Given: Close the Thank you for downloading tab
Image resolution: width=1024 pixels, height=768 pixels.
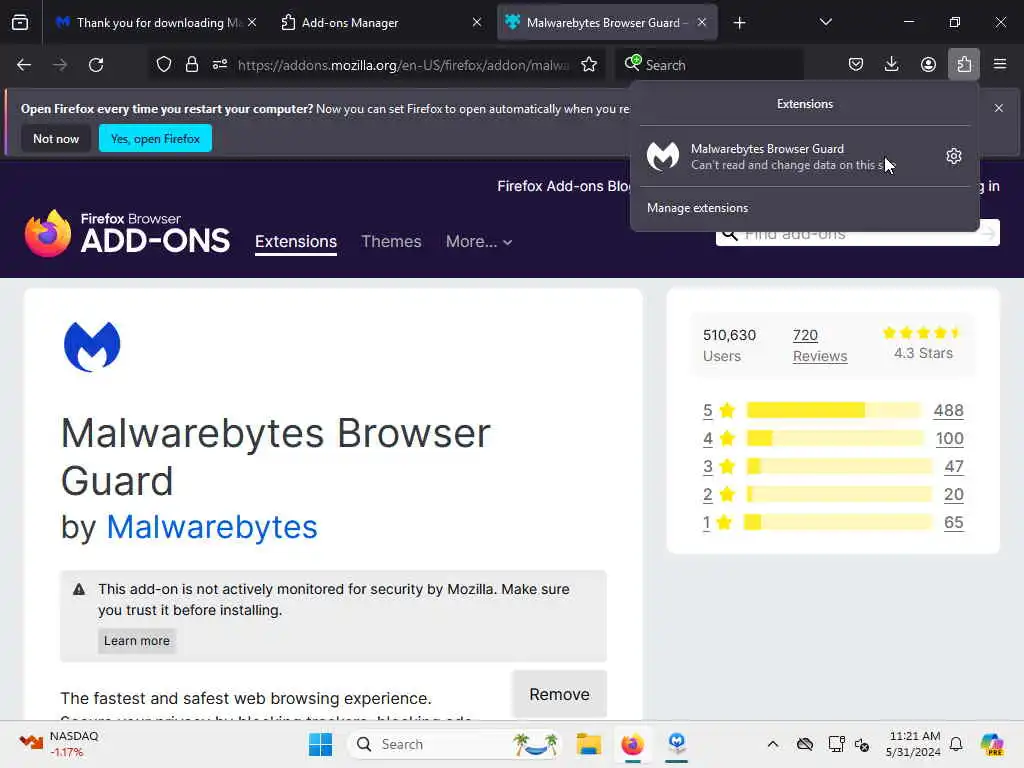Looking at the screenshot, I should coord(252,23).
